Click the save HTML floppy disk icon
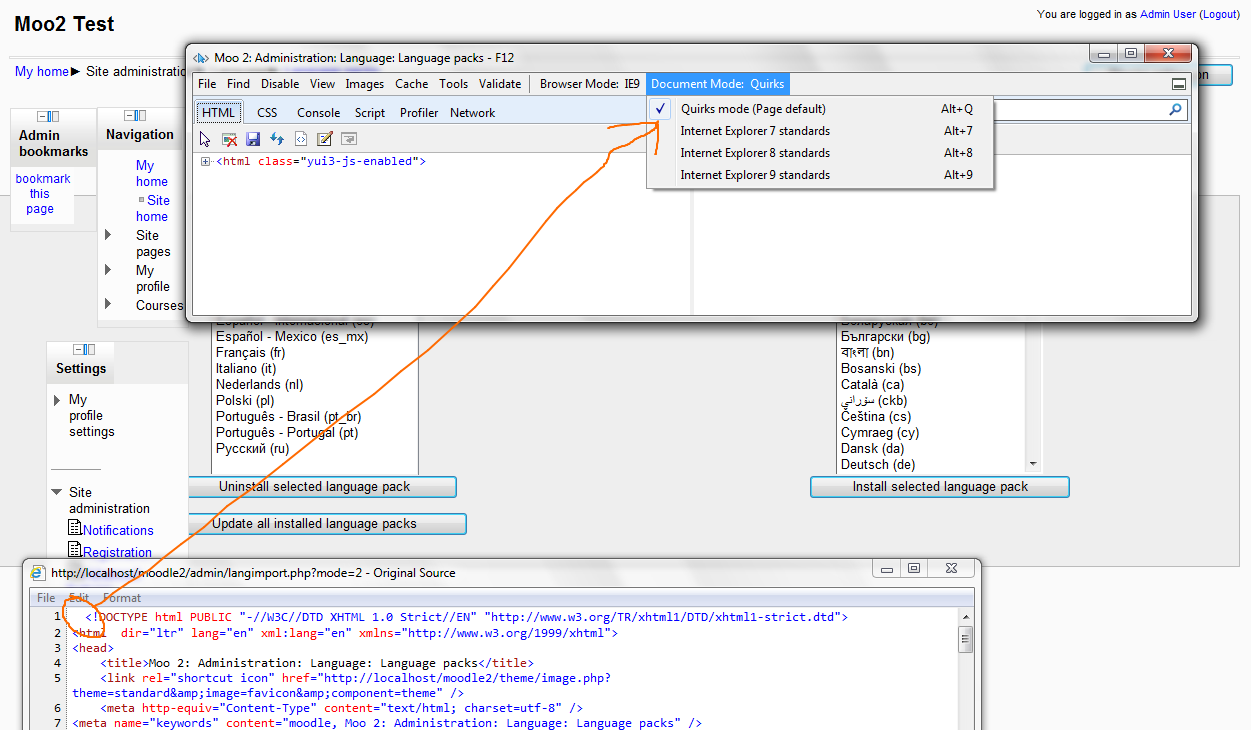 (253, 139)
